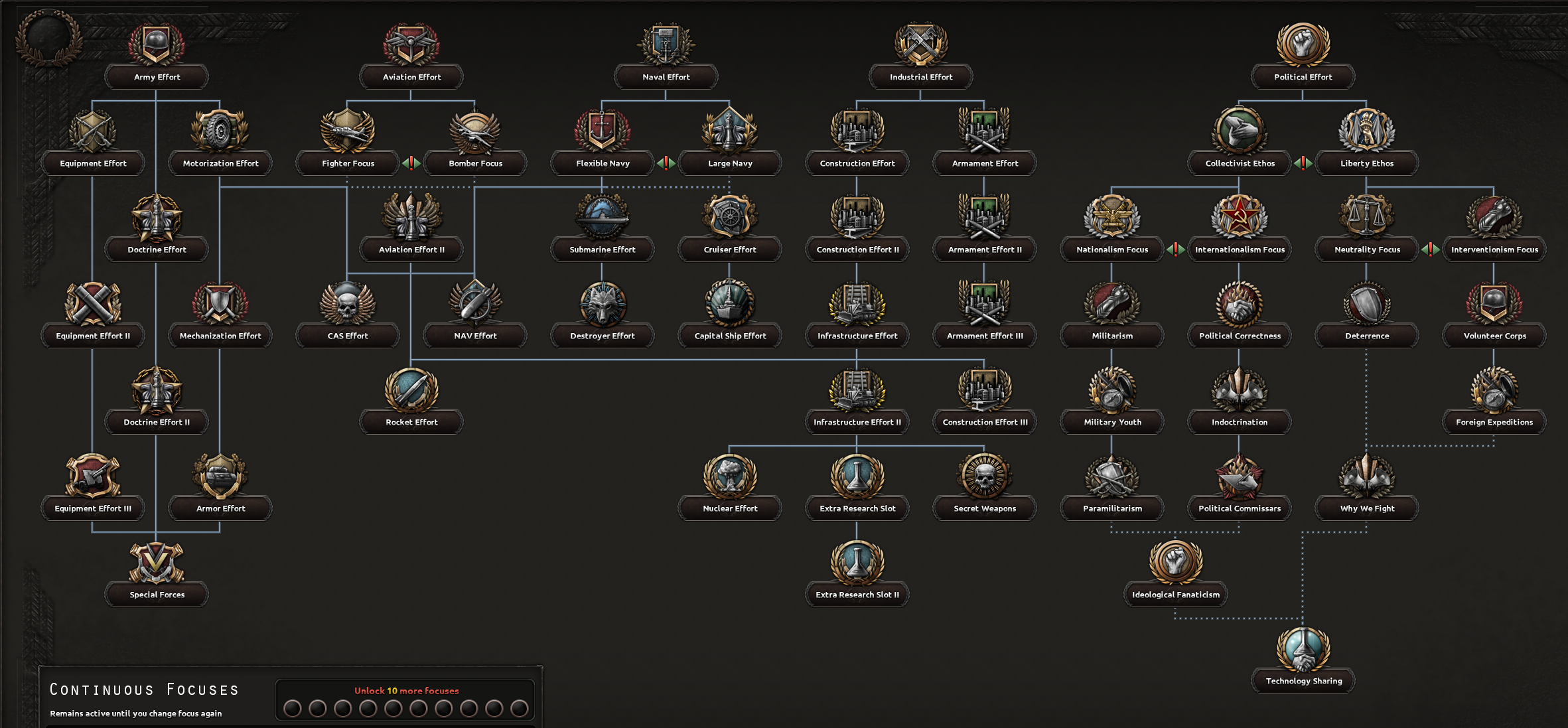Click the Political Effort raised fist icon
This screenshot has height=728, width=1568.
1303,43
